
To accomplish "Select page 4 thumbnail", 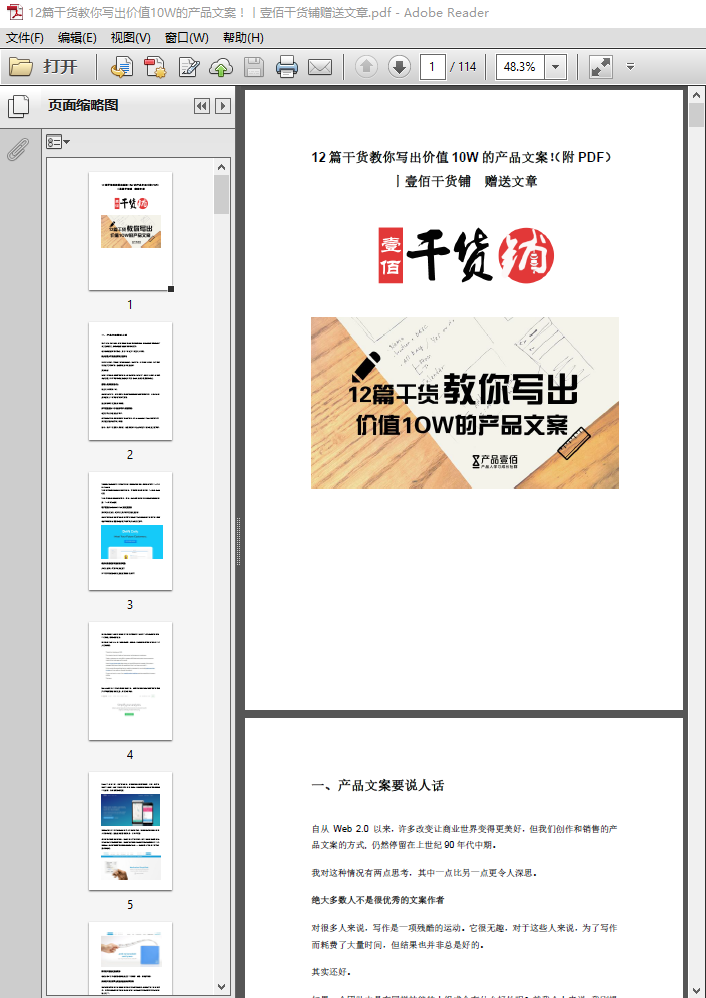I will pos(131,681).
